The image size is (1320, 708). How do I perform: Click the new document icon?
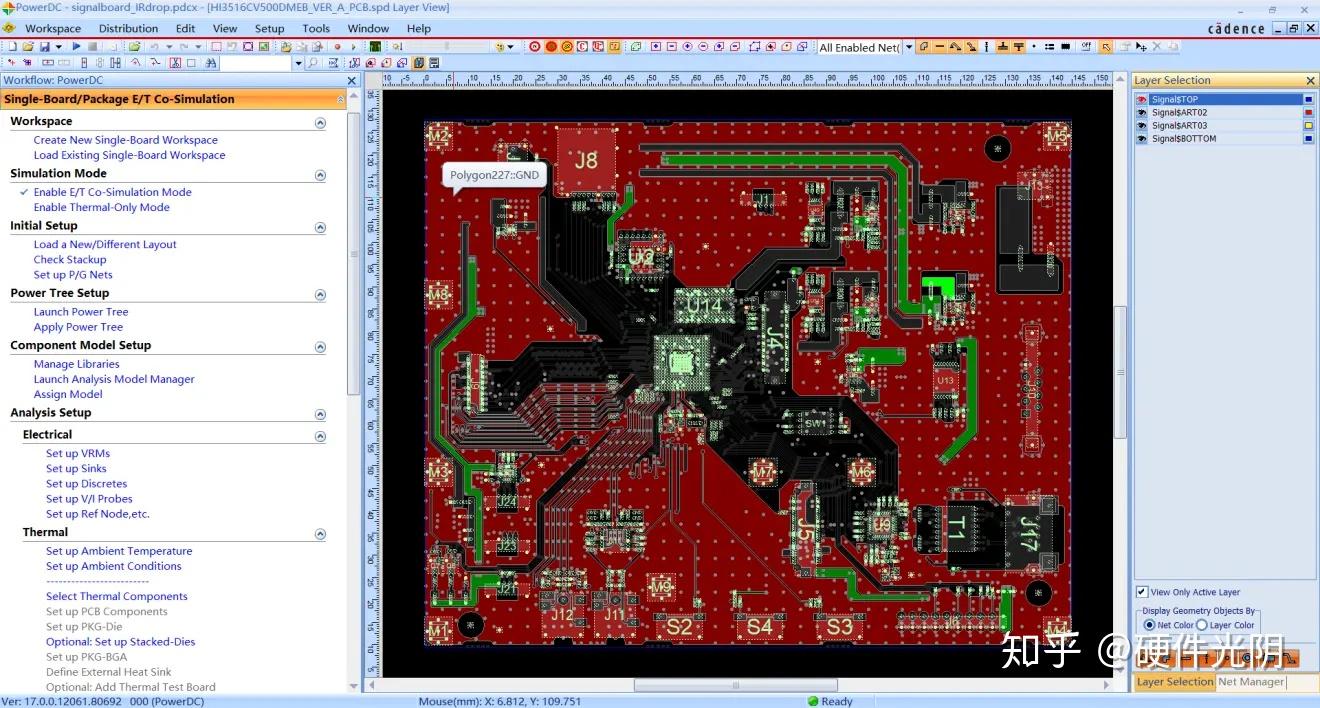(12, 46)
